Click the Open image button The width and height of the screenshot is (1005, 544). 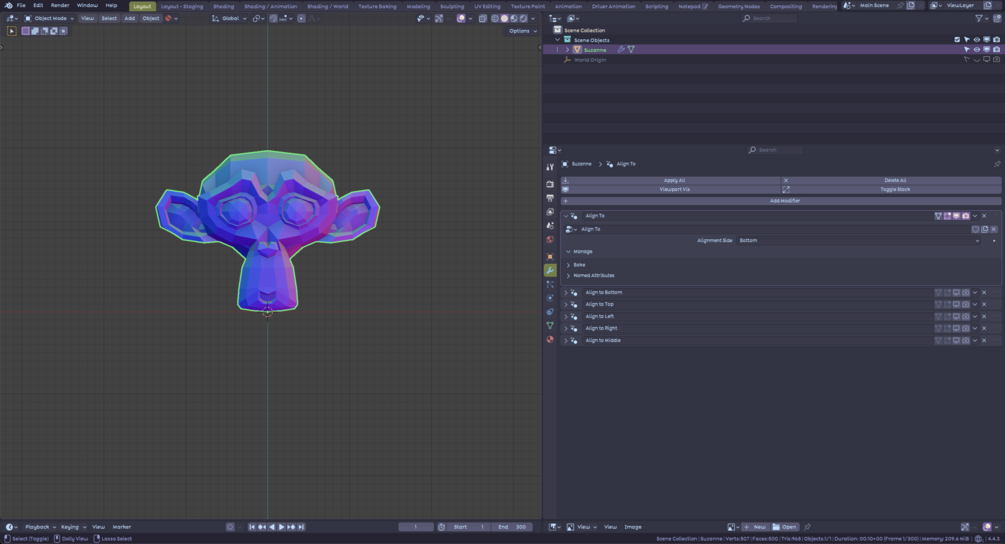click(784, 527)
